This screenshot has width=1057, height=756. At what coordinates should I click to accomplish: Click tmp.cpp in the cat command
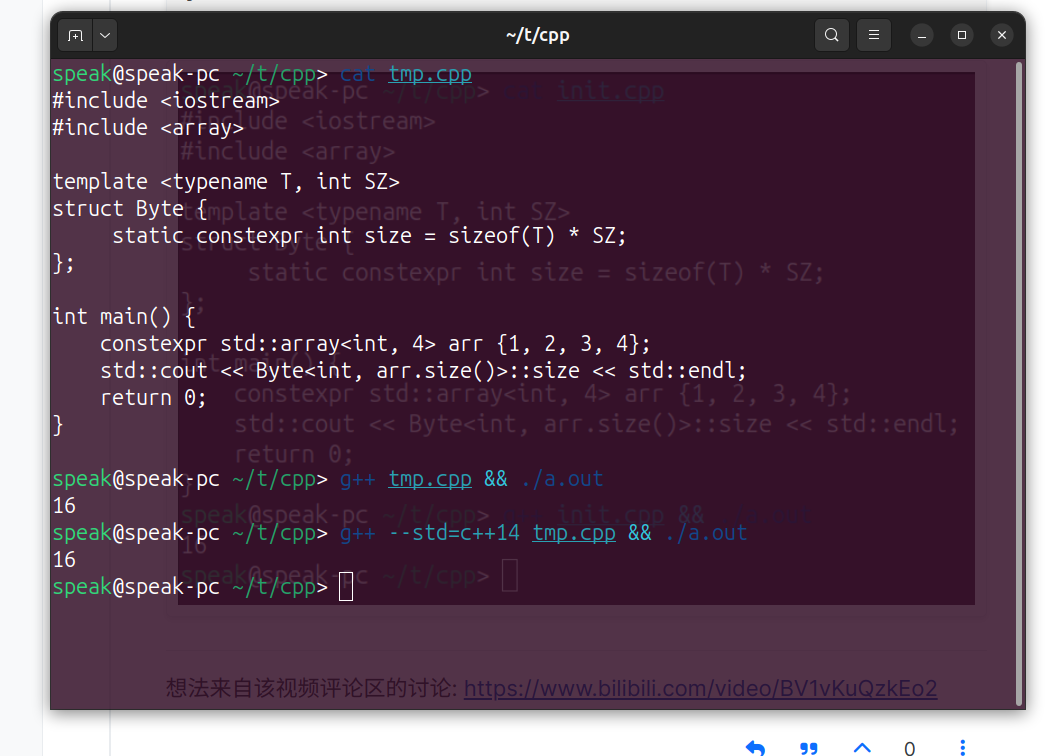tap(430, 74)
